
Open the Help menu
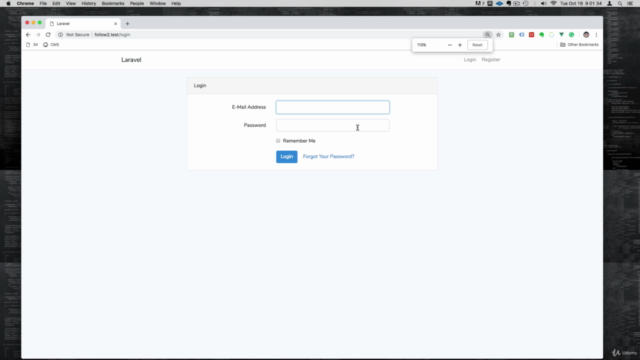(176, 3)
